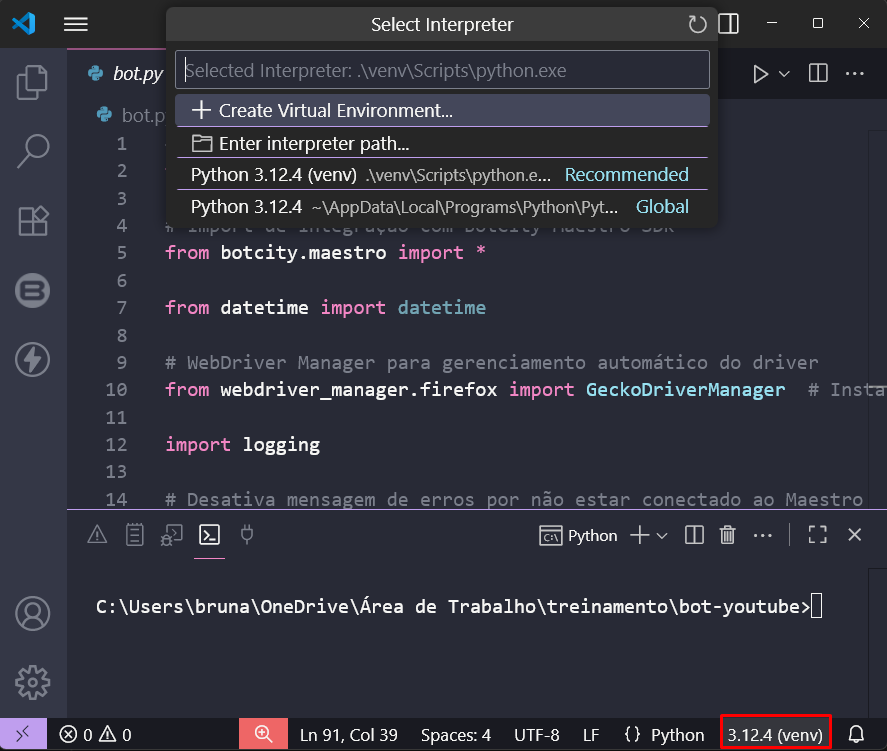Click the interpreter search input field
The width and height of the screenshot is (887, 751).
(x=442, y=69)
